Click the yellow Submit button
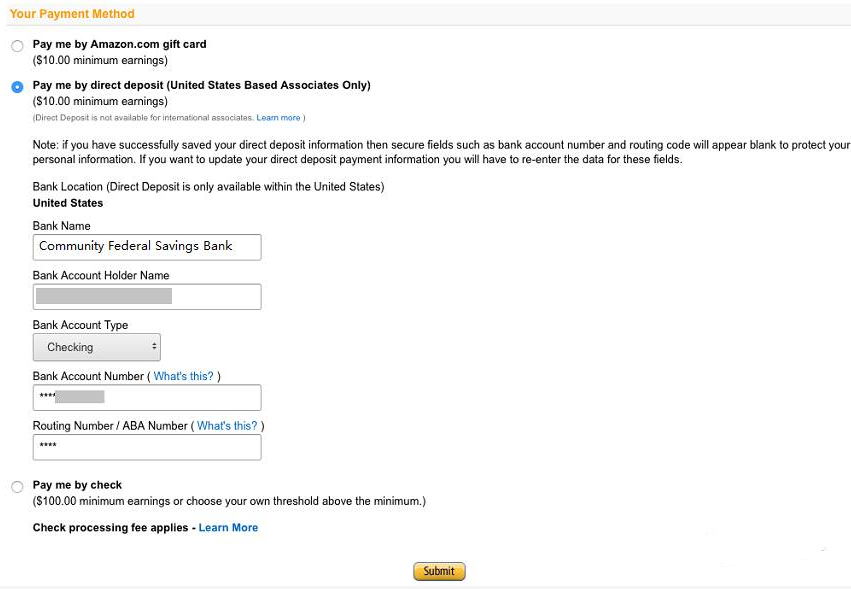This screenshot has height=589, width=851. point(439,571)
